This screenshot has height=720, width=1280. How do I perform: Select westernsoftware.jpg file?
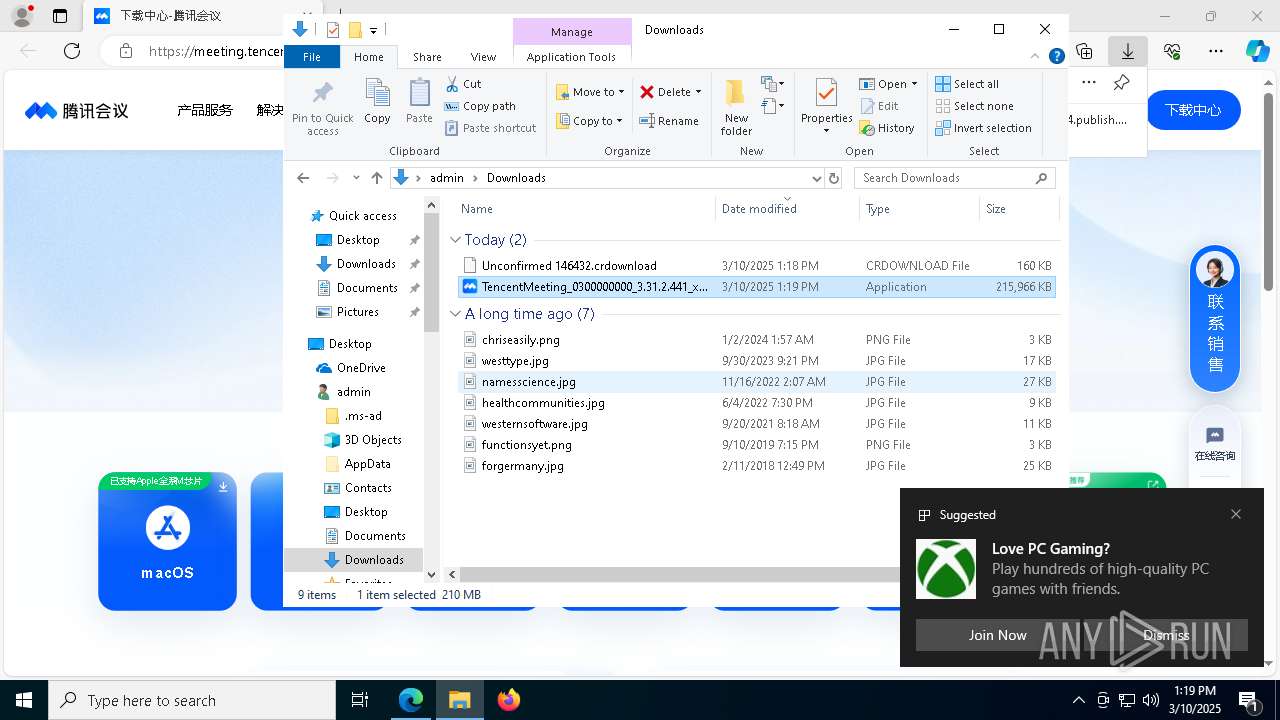(756, 424)
